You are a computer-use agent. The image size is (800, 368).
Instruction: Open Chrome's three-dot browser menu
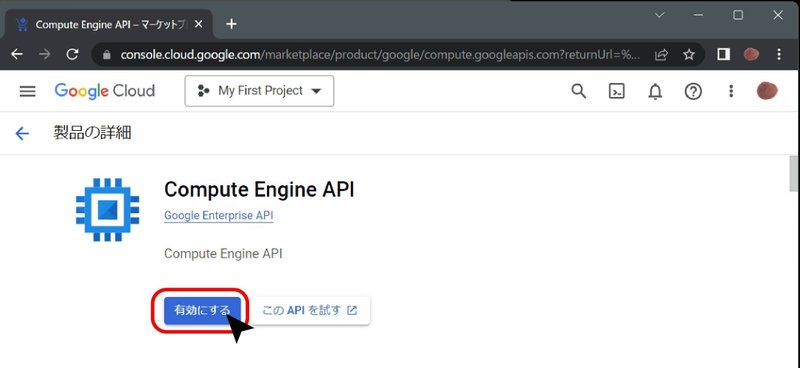[779, 54]
